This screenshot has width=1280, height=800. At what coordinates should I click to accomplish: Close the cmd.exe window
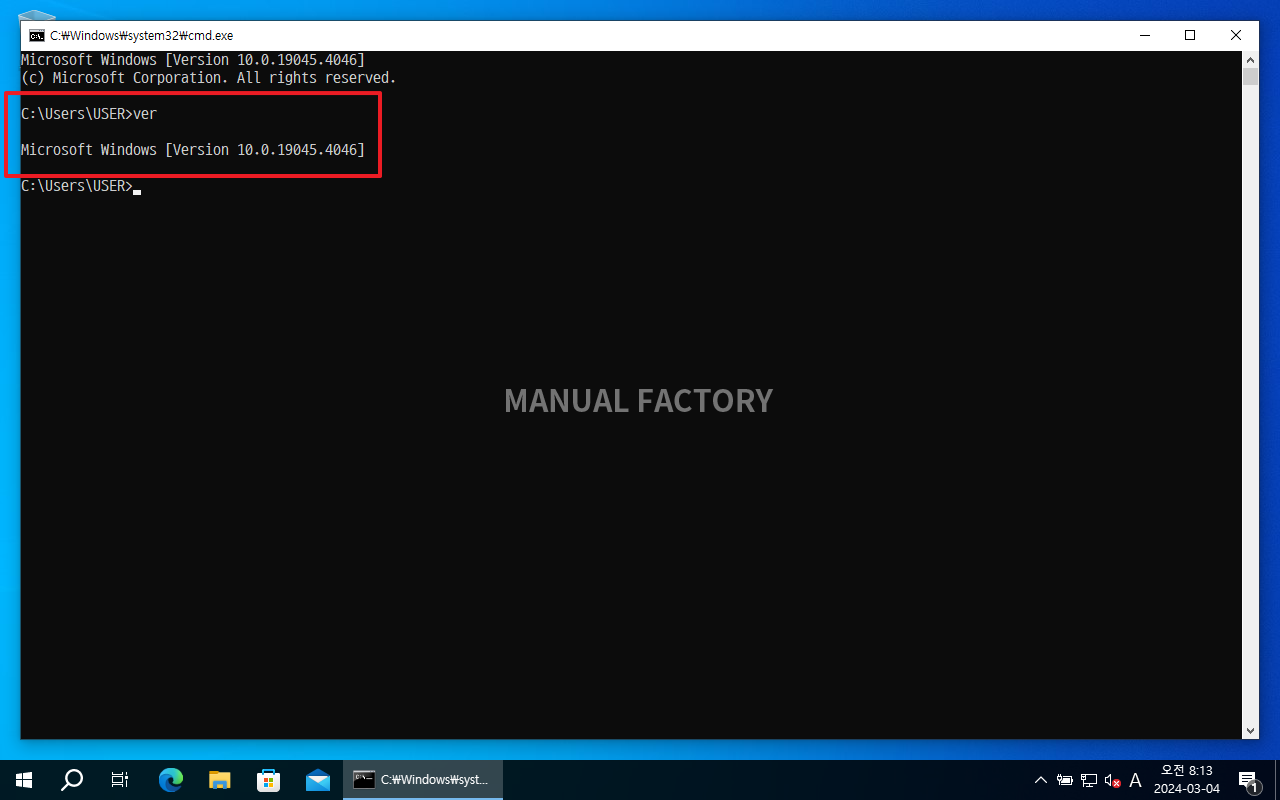[1236, 35]
